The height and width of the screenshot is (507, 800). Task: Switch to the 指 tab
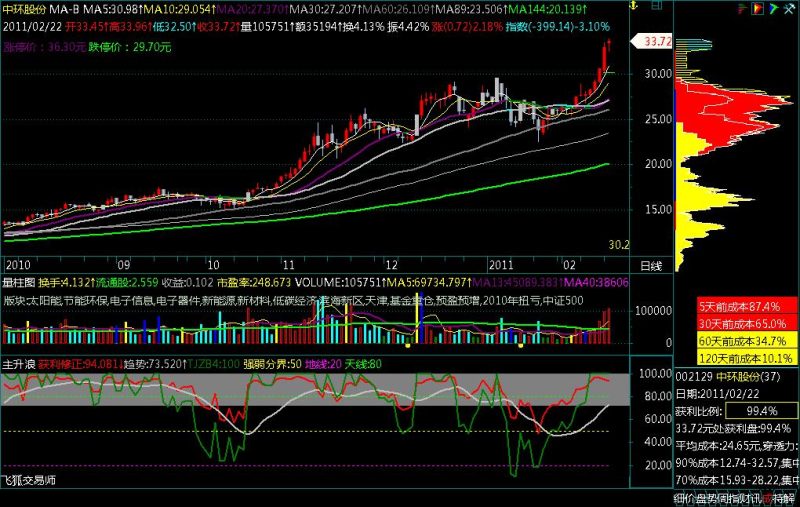tap(733, 499)
